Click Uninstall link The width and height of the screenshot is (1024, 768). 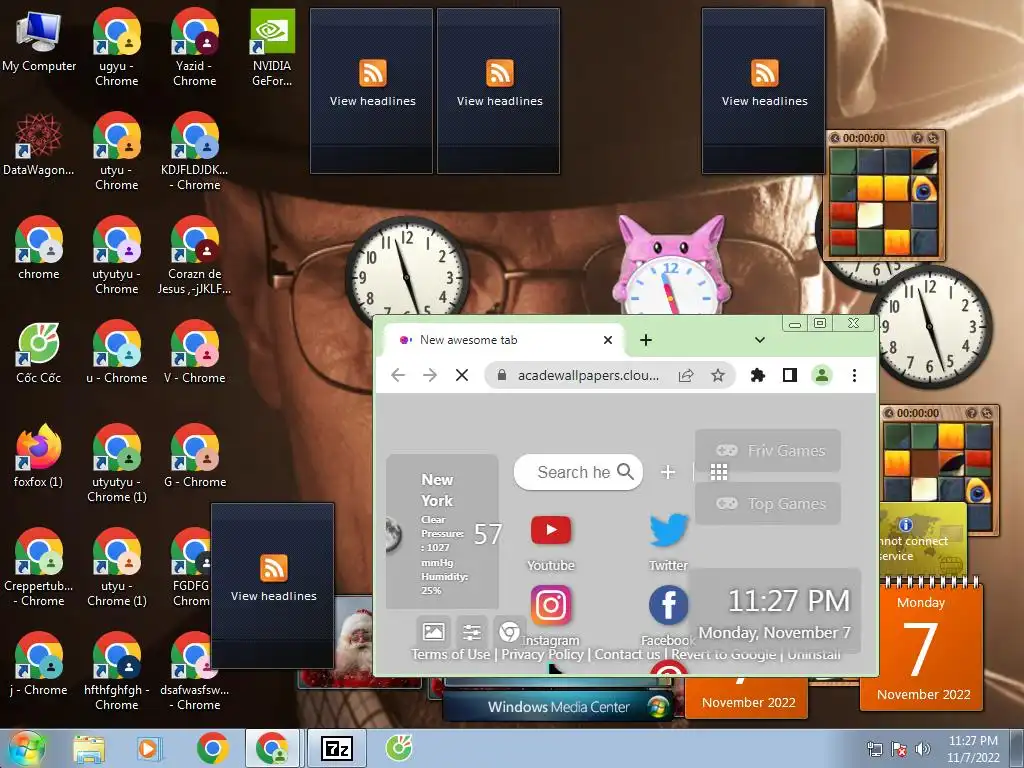click(813, 654)
